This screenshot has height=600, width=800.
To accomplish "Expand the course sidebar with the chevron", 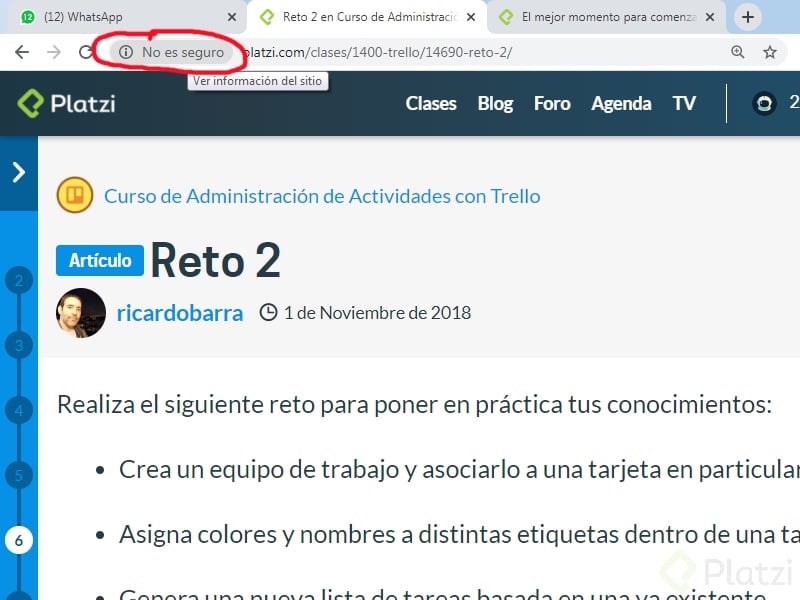I will 19,172.
